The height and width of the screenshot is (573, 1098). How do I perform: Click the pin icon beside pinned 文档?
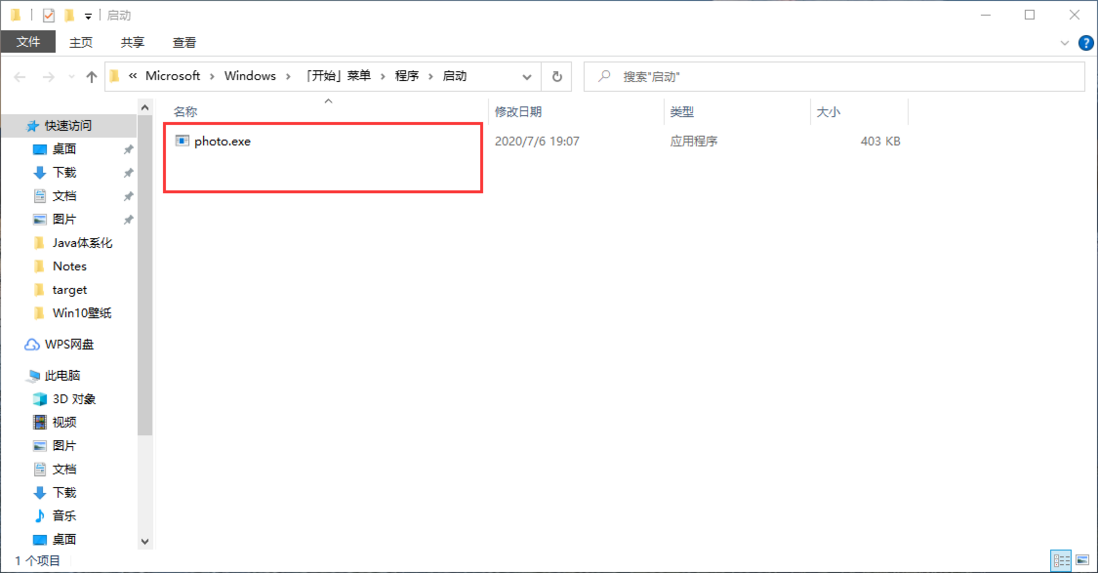tap(128, 196)
